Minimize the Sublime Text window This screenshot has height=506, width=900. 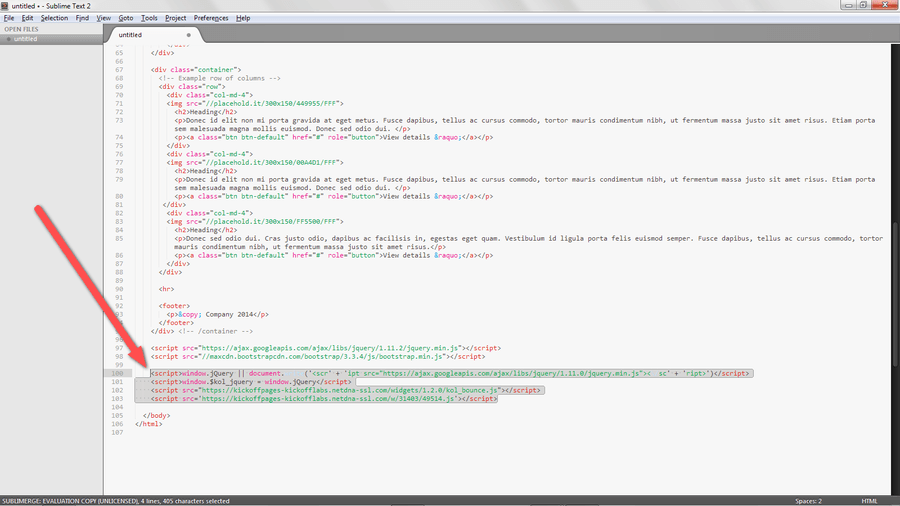[848, 5]
